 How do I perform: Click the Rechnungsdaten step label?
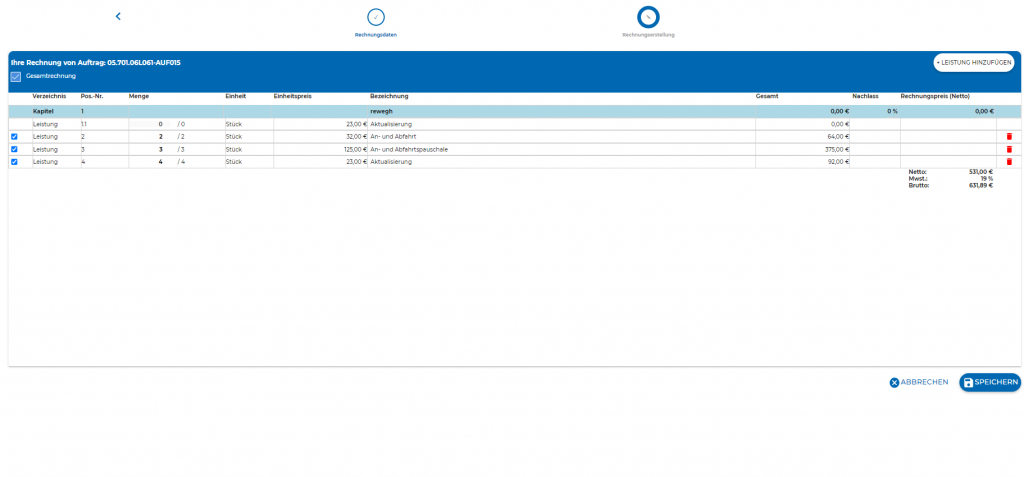[376, 35]
